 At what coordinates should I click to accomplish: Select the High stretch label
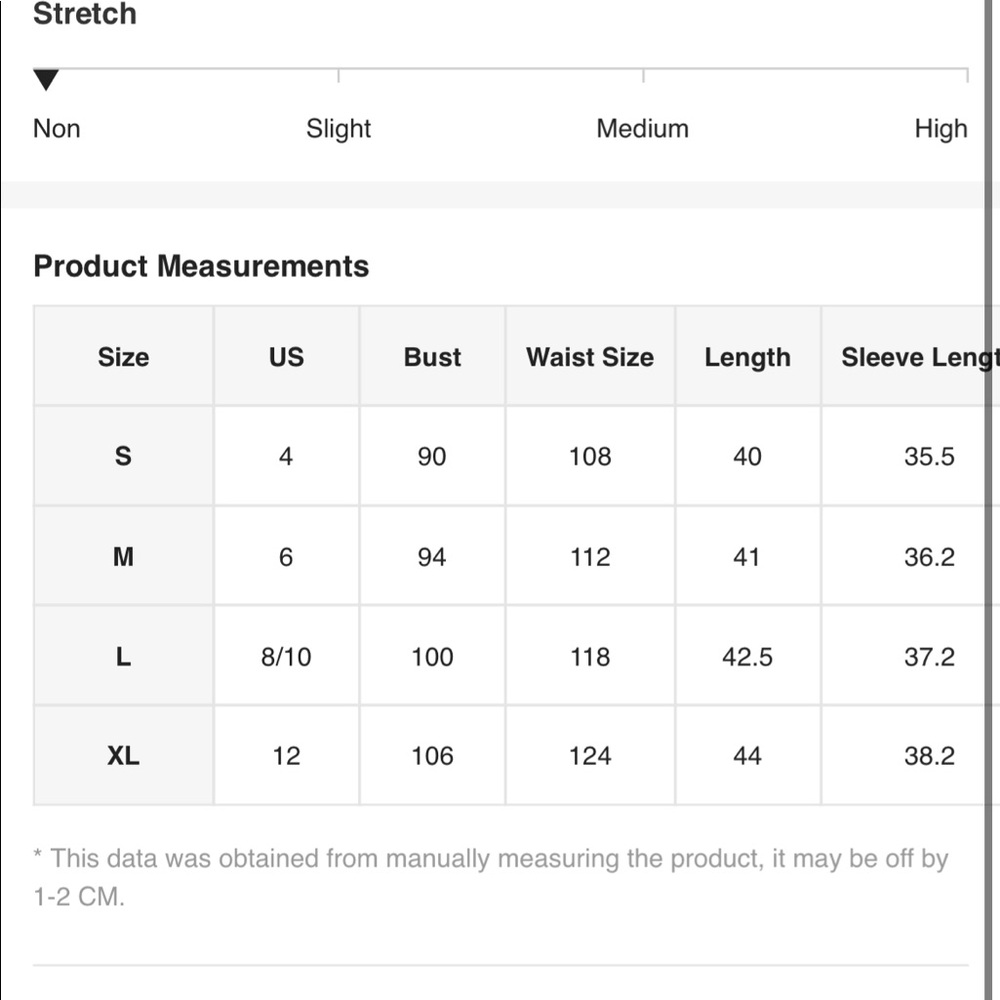[941, 129]
